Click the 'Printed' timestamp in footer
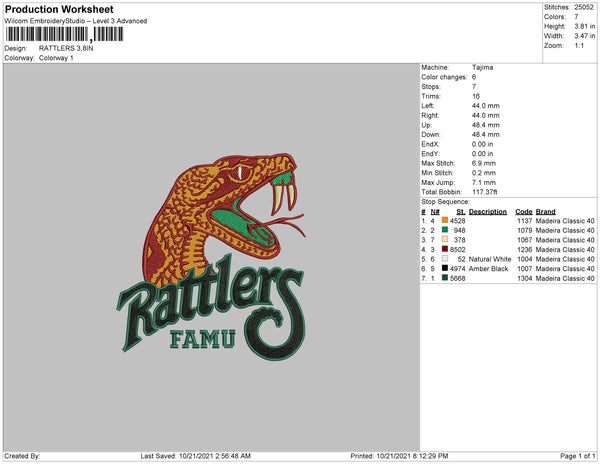 [x=399, y=456]
